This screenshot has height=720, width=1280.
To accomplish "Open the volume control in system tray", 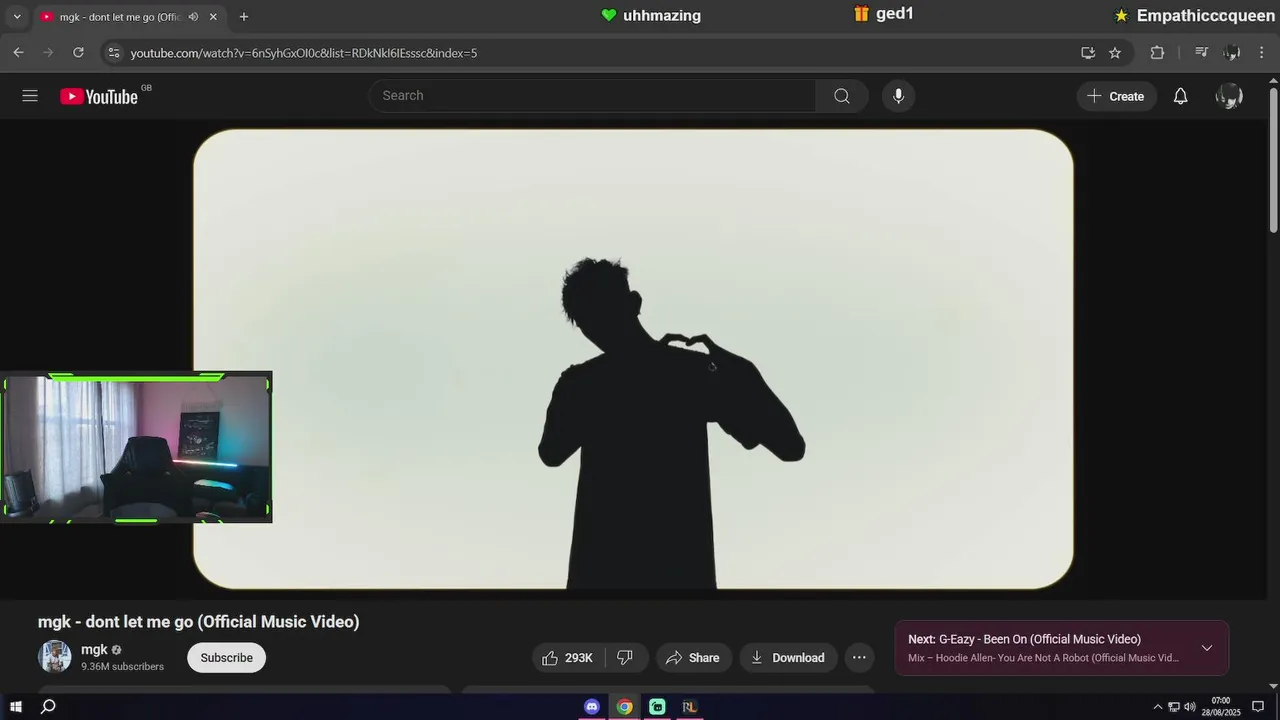I will 1189,707.
